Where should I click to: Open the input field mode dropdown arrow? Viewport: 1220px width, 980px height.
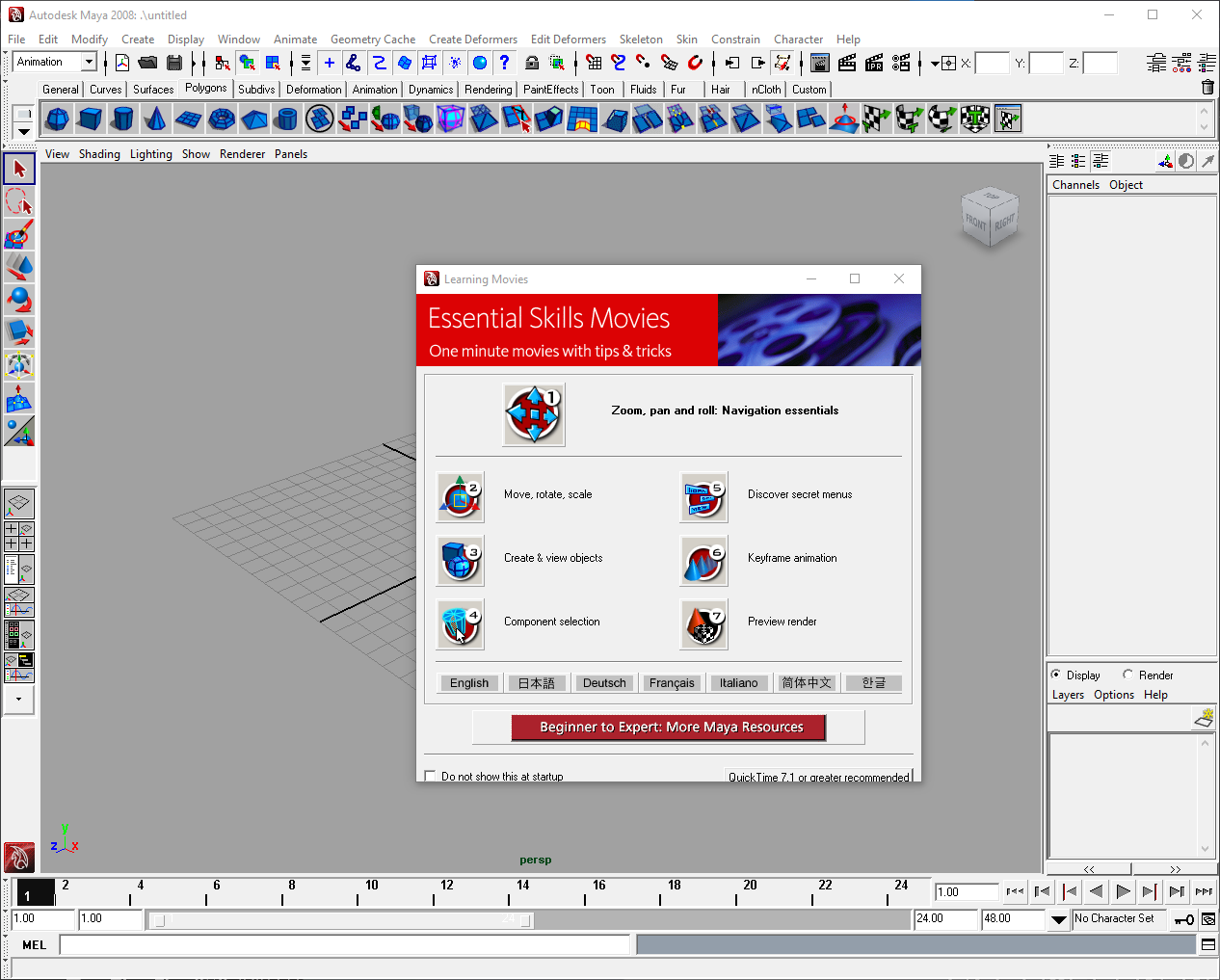click(935, 64)
